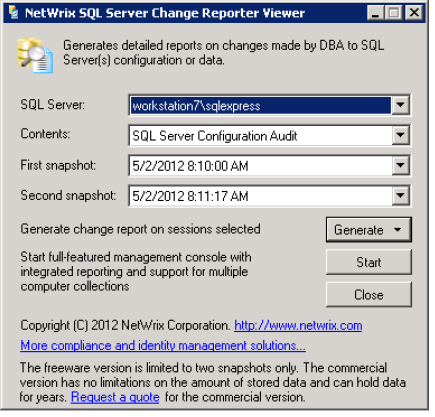Click the Request a quote link
The image size is (435, 417).
(x=115, y=397)
